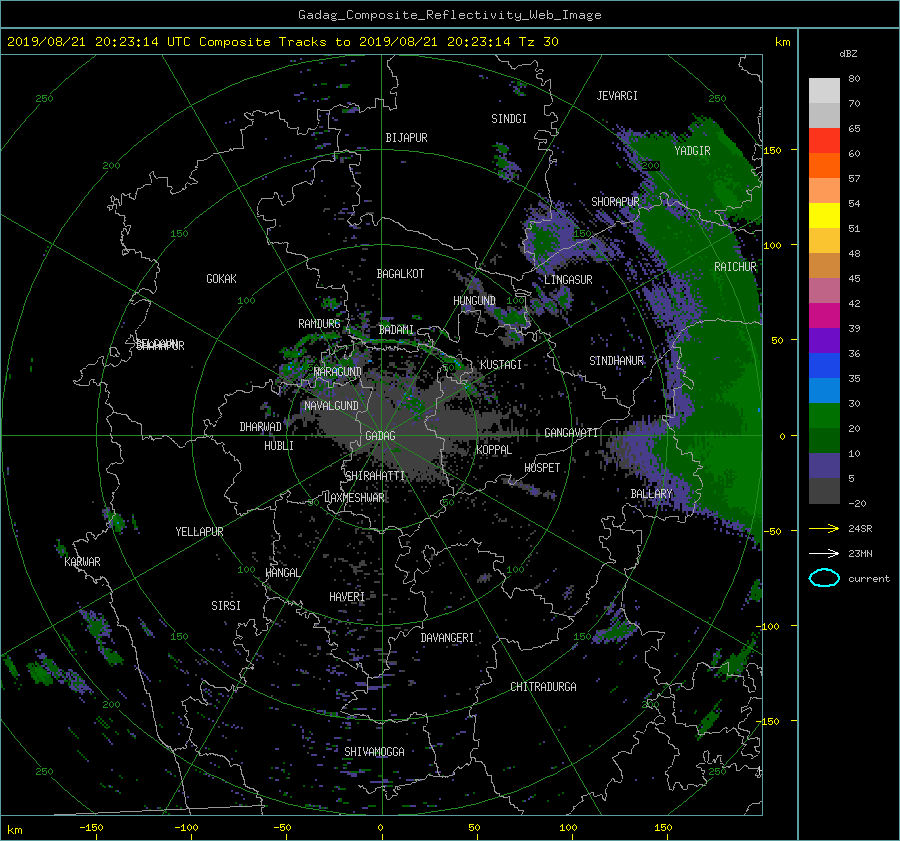Image resolution: width=900 pixels, height=841 pixels.
Task: Click the dBZ legend heading
Action: tap(848, 54)
